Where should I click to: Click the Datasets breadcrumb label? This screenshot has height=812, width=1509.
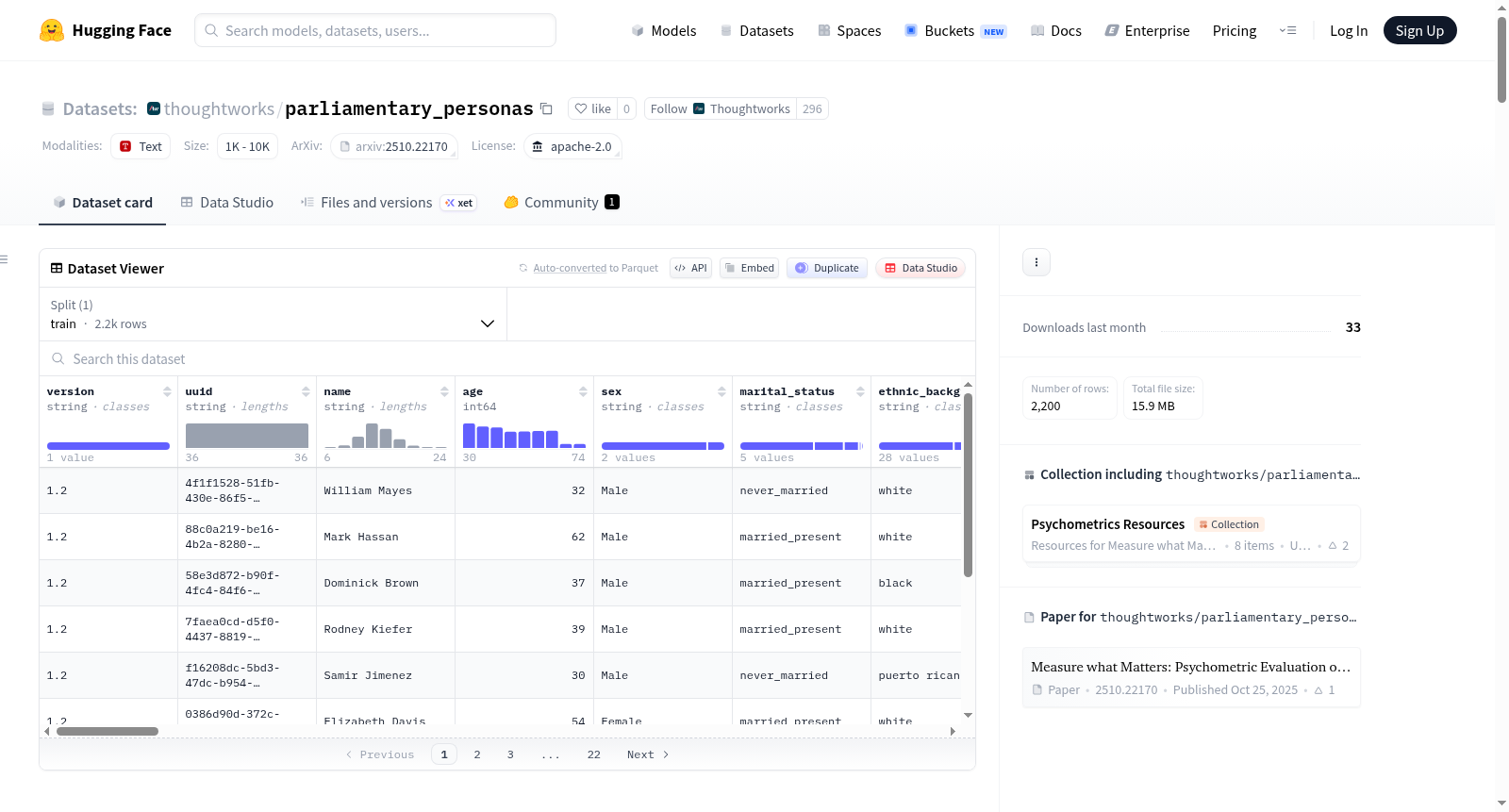point(100,108)
